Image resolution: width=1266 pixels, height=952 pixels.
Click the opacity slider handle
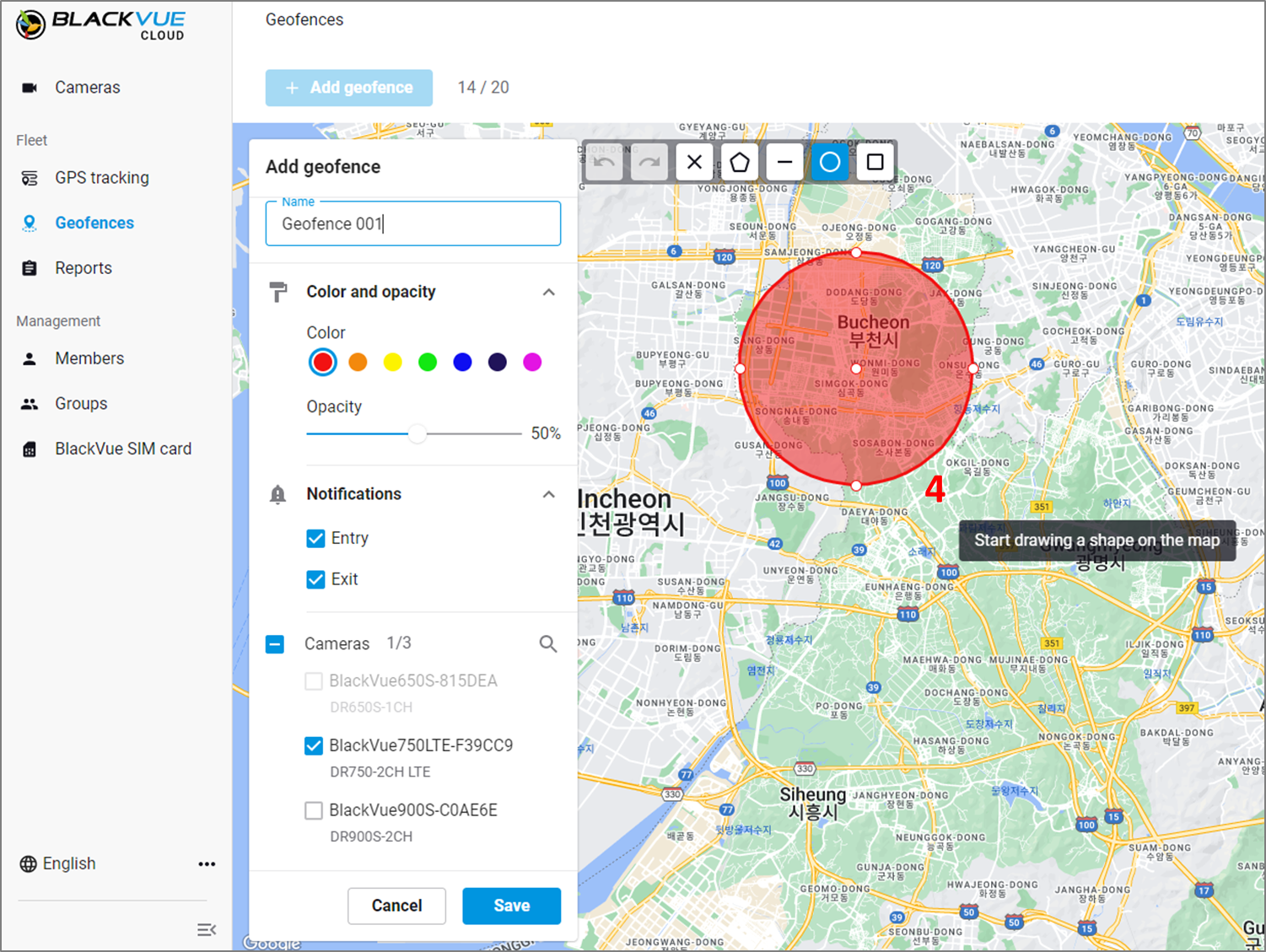417,434
